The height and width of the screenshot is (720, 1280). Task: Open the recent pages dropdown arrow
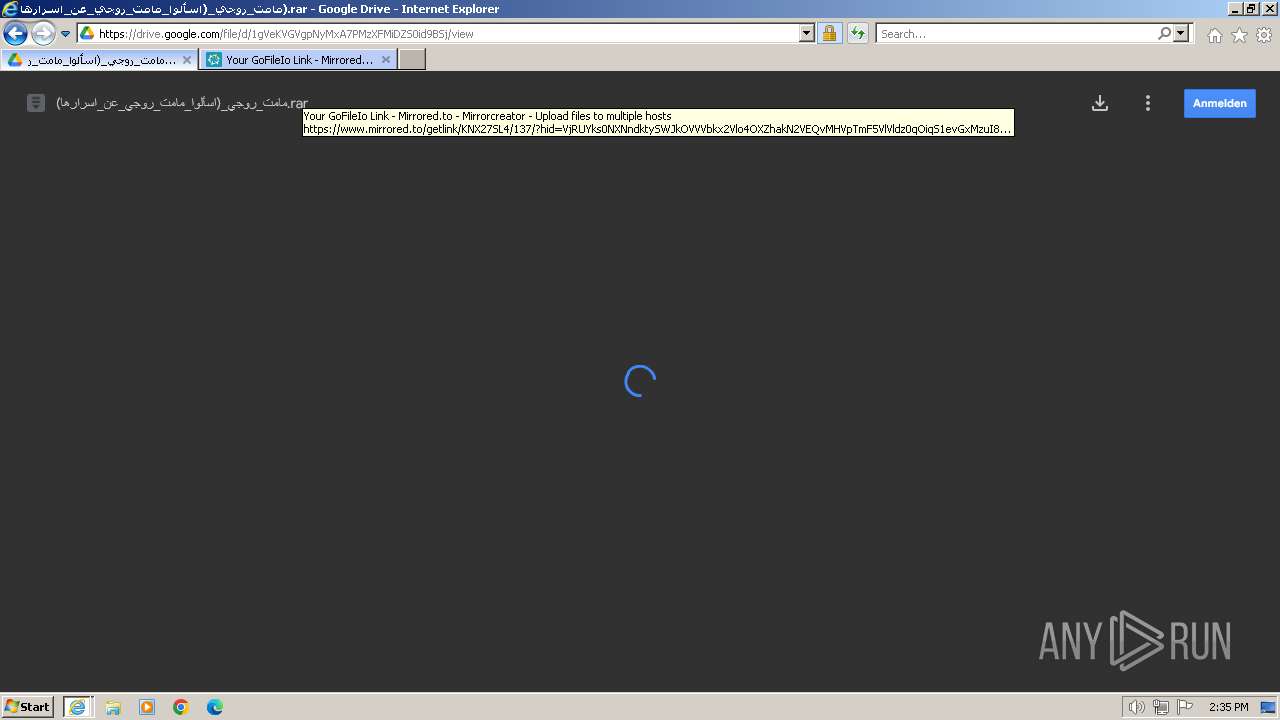[x=66, y=34]
